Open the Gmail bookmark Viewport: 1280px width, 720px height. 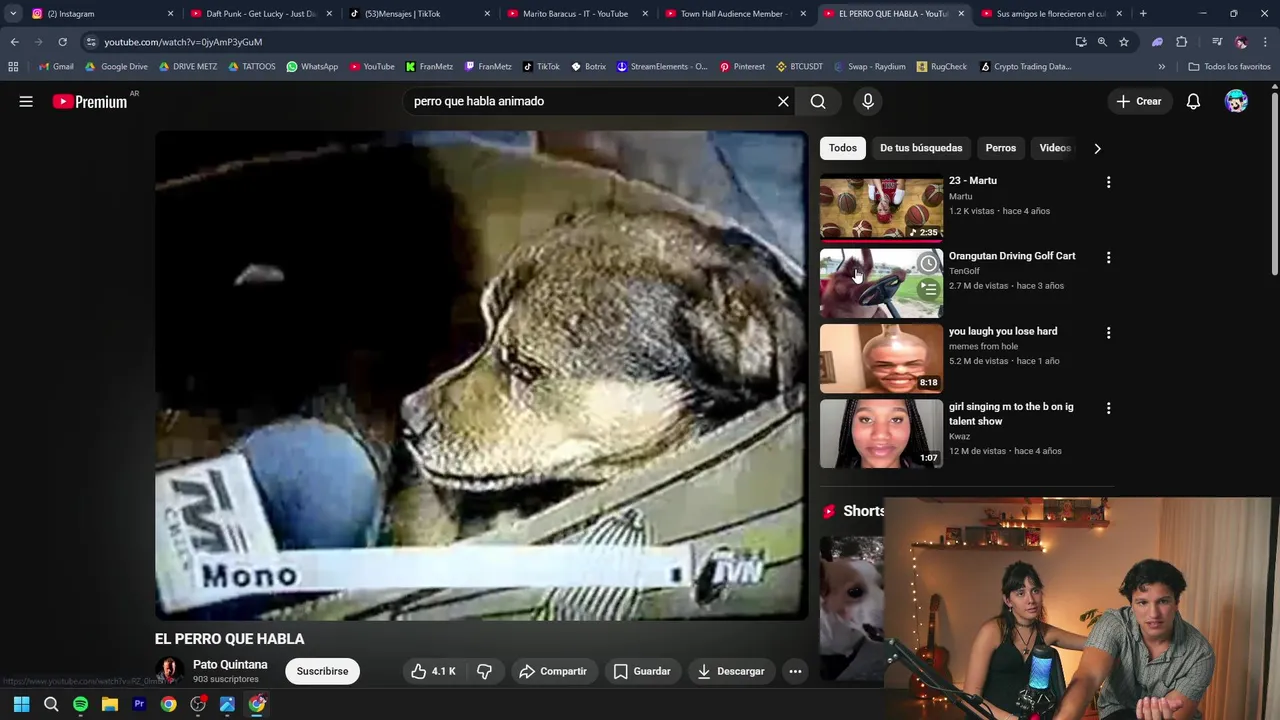pos(56,67)
